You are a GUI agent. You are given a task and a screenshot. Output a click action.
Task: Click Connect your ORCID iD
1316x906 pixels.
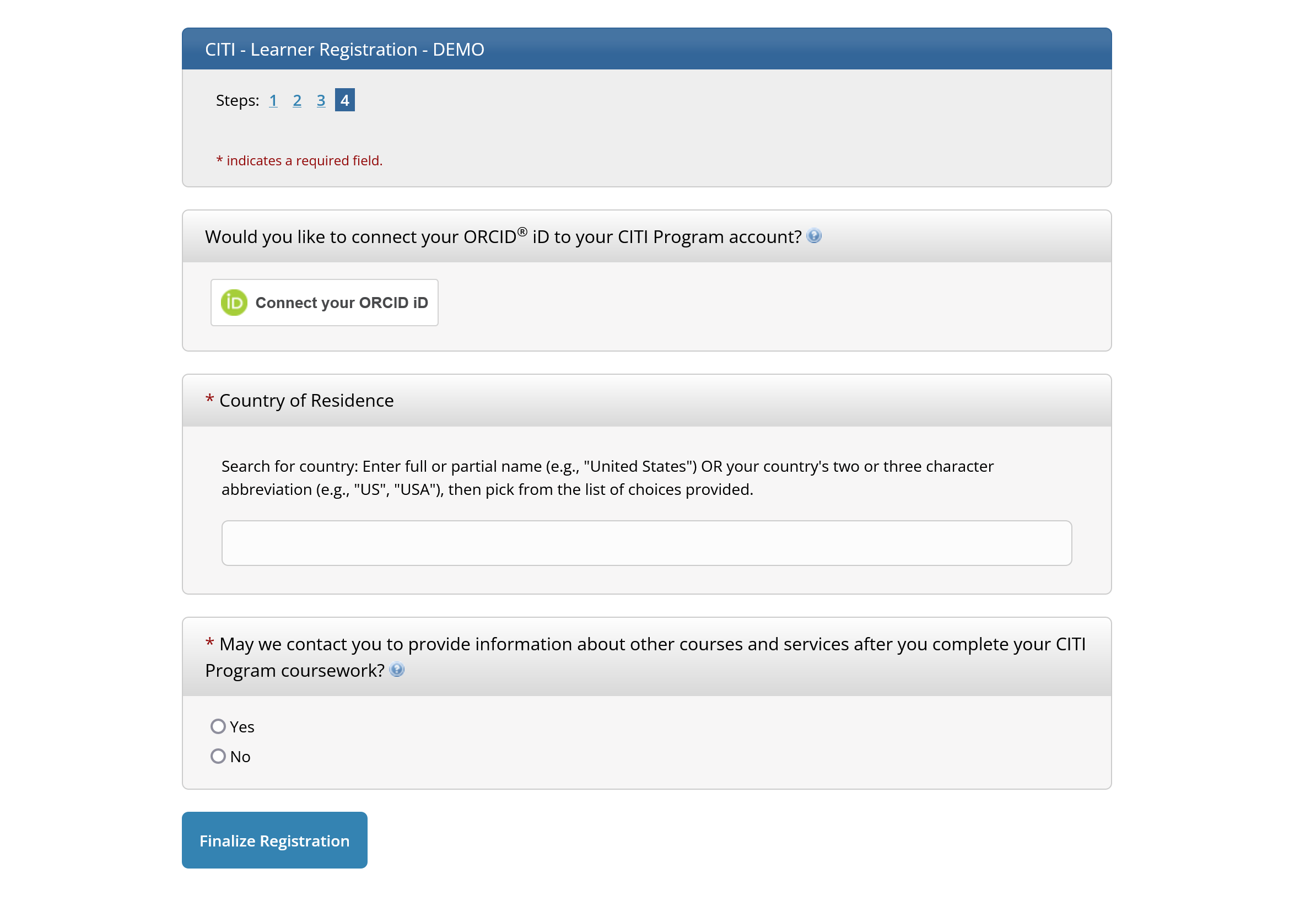point(323,303)
